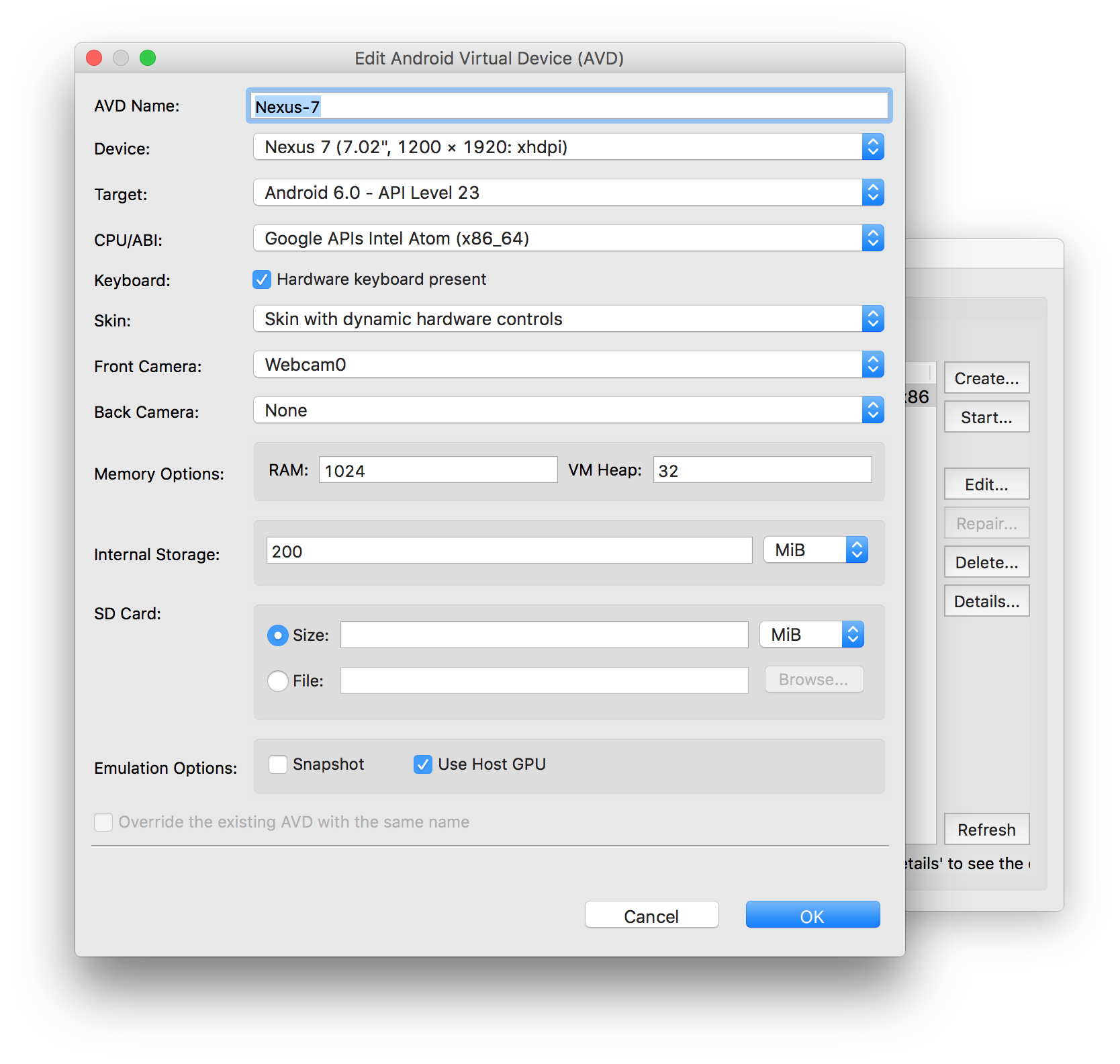The height and width of the screenshot is (1064, 1120).
Task: Select the SD Card Size radio button
Action: pyautogui.click(x=278, y=635)
